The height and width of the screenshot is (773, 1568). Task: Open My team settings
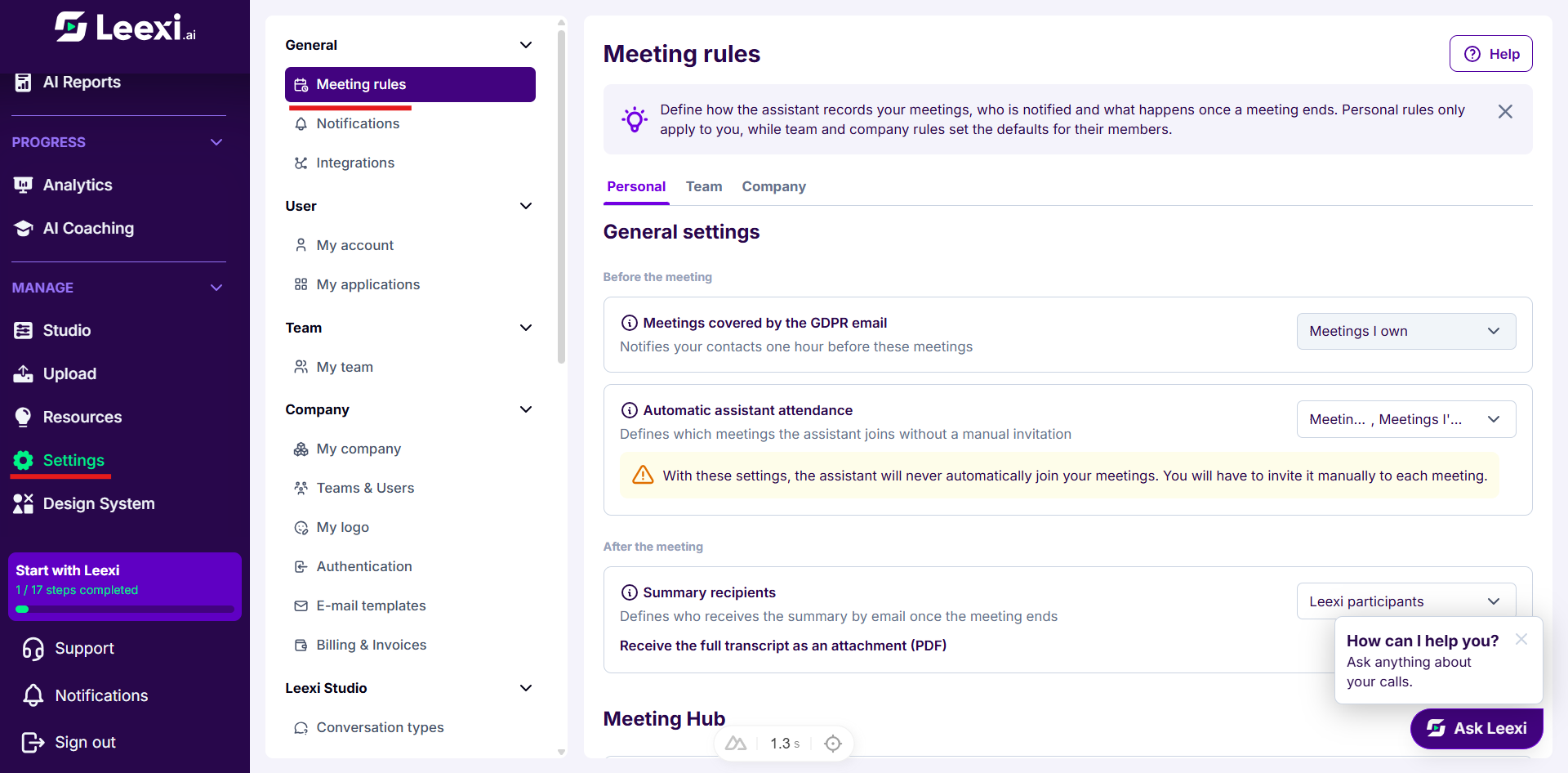[410, 368]
